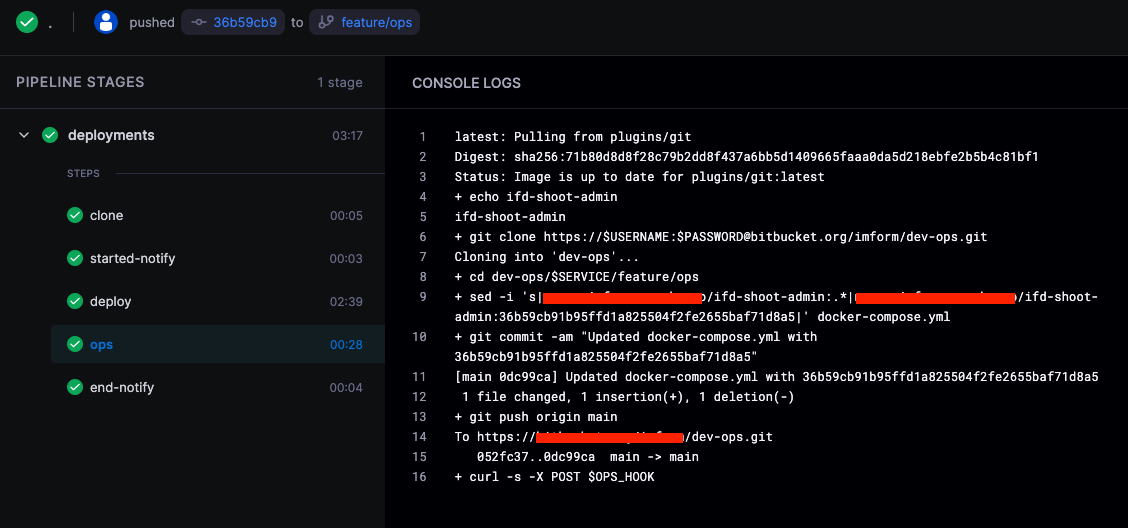This screenshot has height=528, width=1128.
Task: Click the started-notify step success icon
Action: click(74, 258)
